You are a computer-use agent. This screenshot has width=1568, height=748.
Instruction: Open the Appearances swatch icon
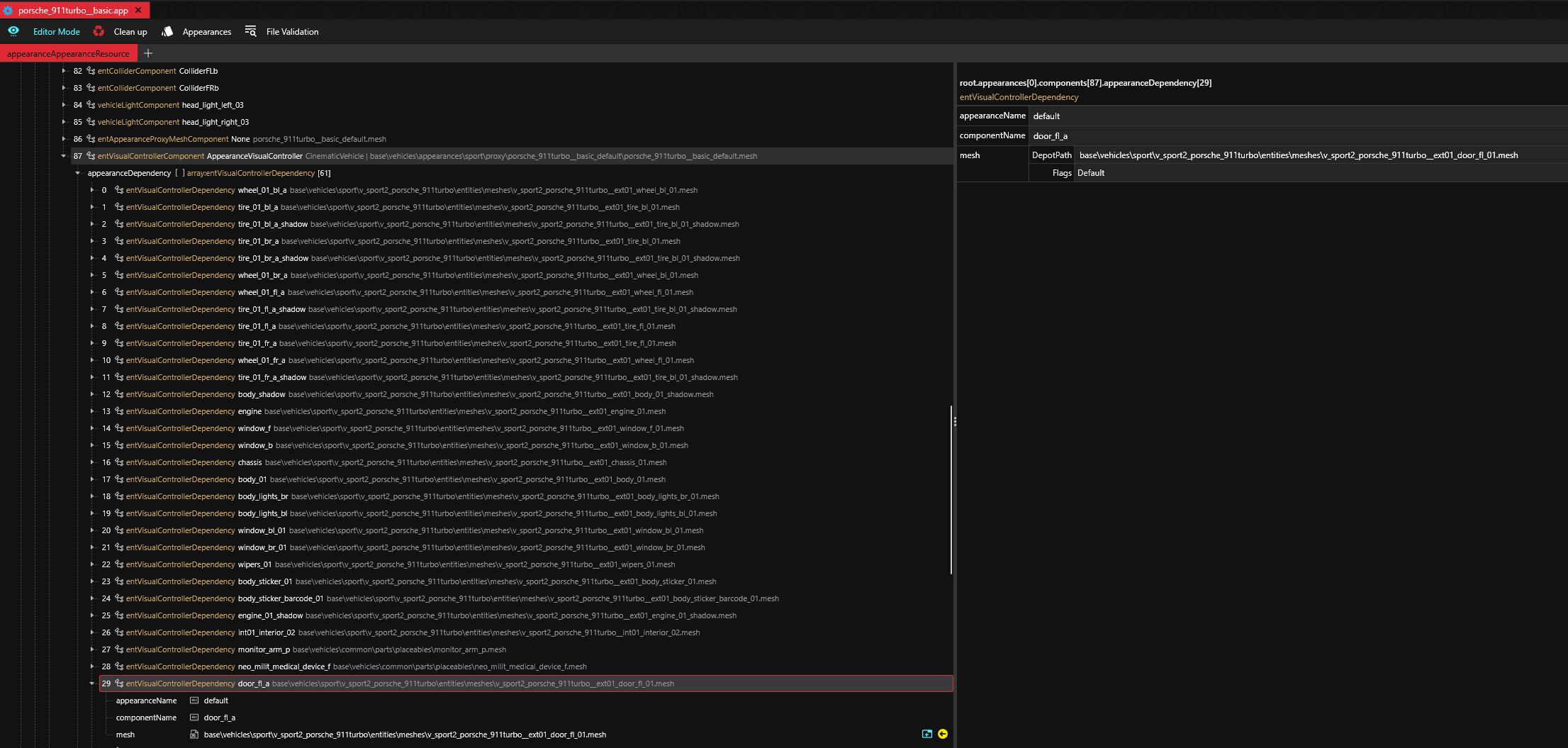[167, 31]
